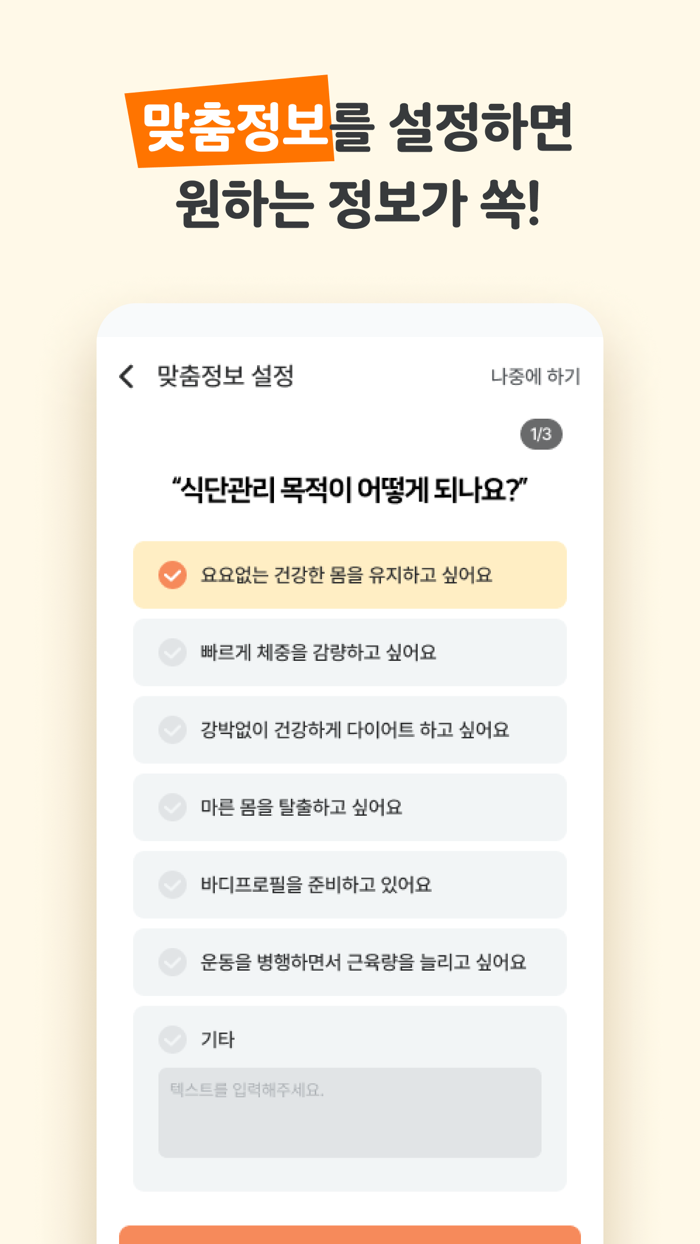Click the 1/3 progress badge
This screenshot has height=1244, width=700.
(541, 432)
